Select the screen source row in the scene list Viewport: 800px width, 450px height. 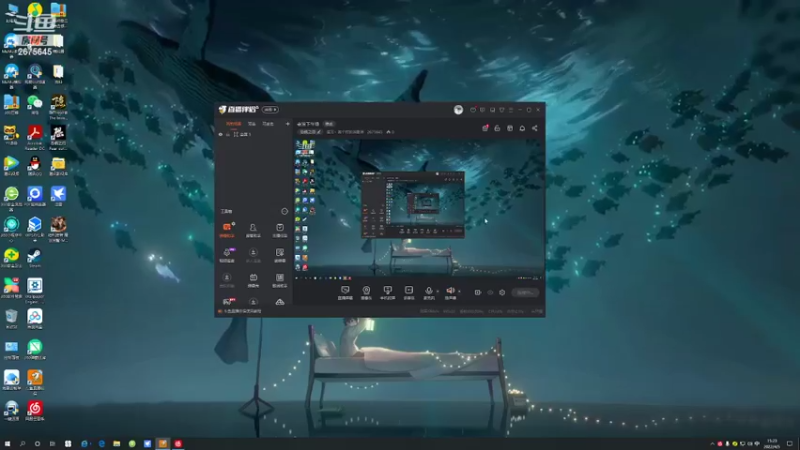(x=254, y=134)
